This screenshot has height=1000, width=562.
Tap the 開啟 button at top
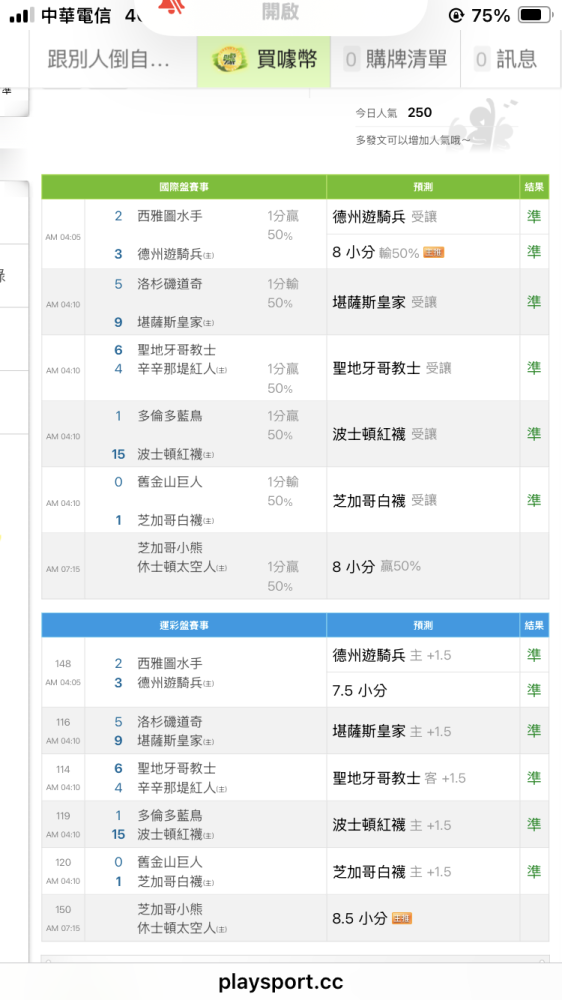click(x=280, y=11)
